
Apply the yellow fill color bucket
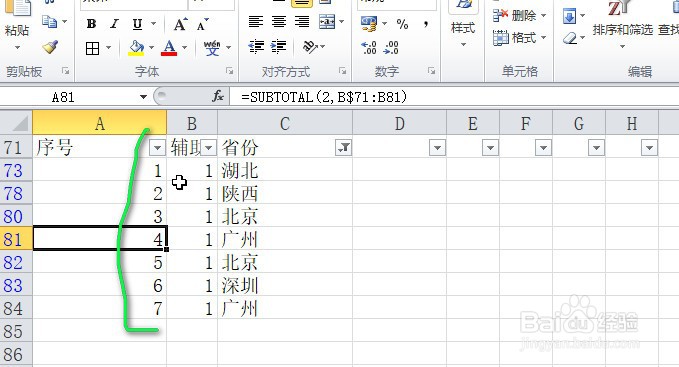(136, 48)
